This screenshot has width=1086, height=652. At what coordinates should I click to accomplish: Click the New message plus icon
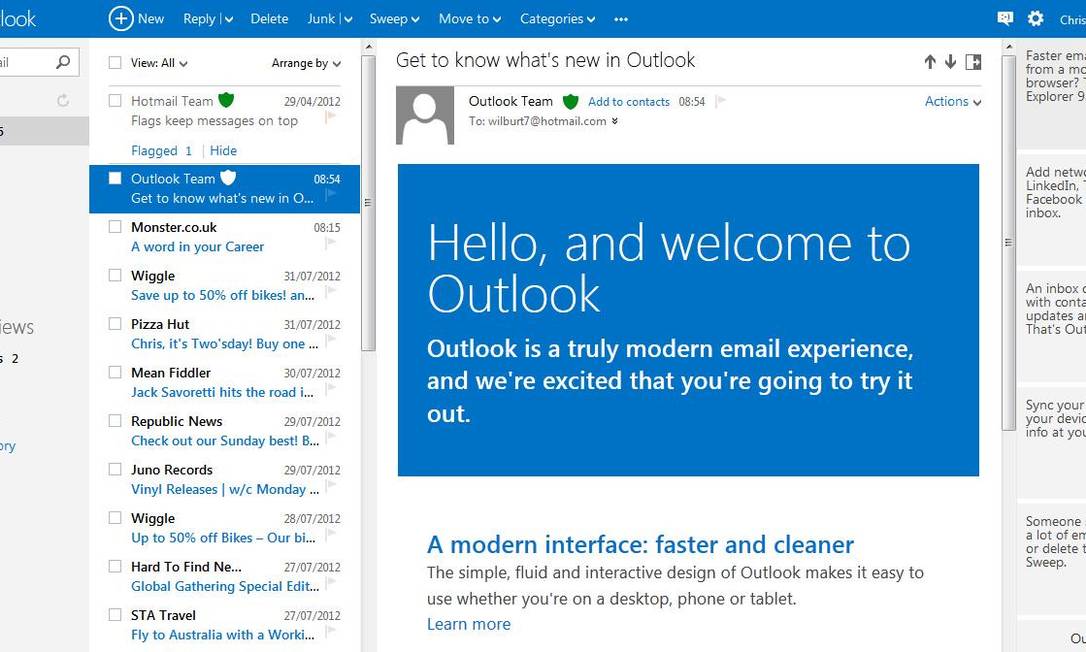121,18
